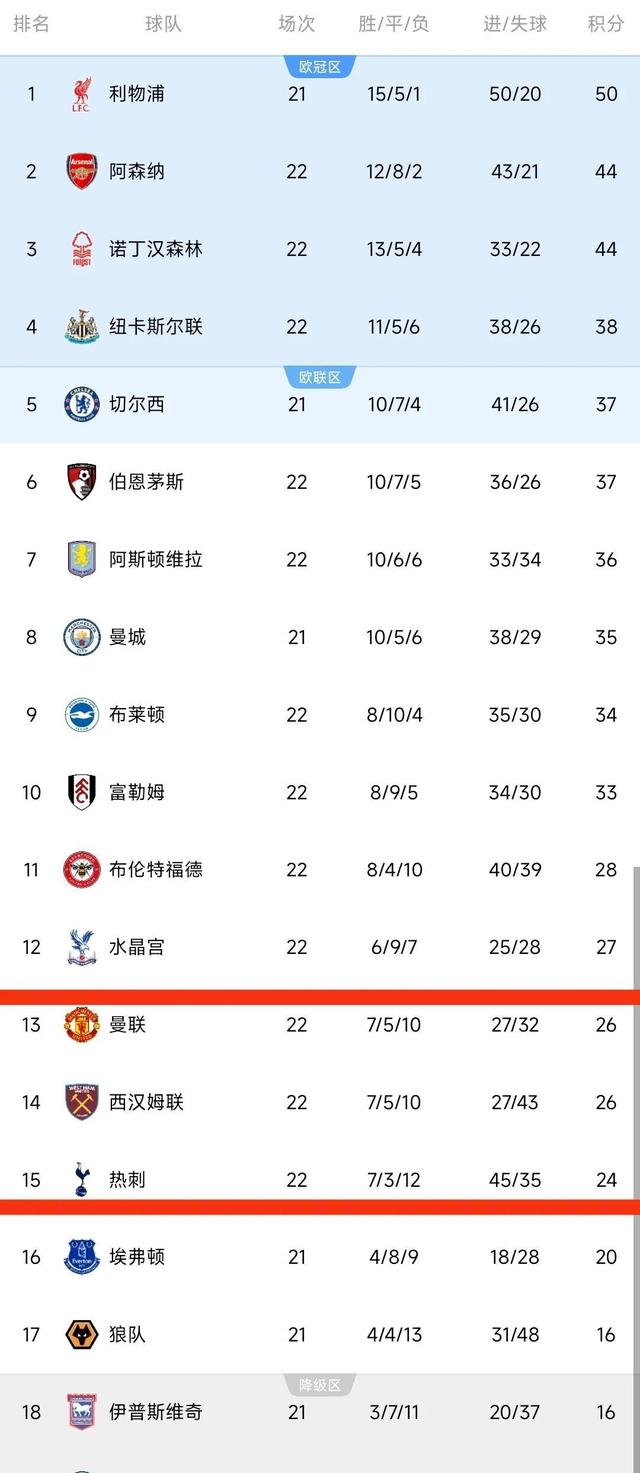Click the 欧冠区 zone label
The width and height of the screenshot is (640, 1473).
point(320,67)
